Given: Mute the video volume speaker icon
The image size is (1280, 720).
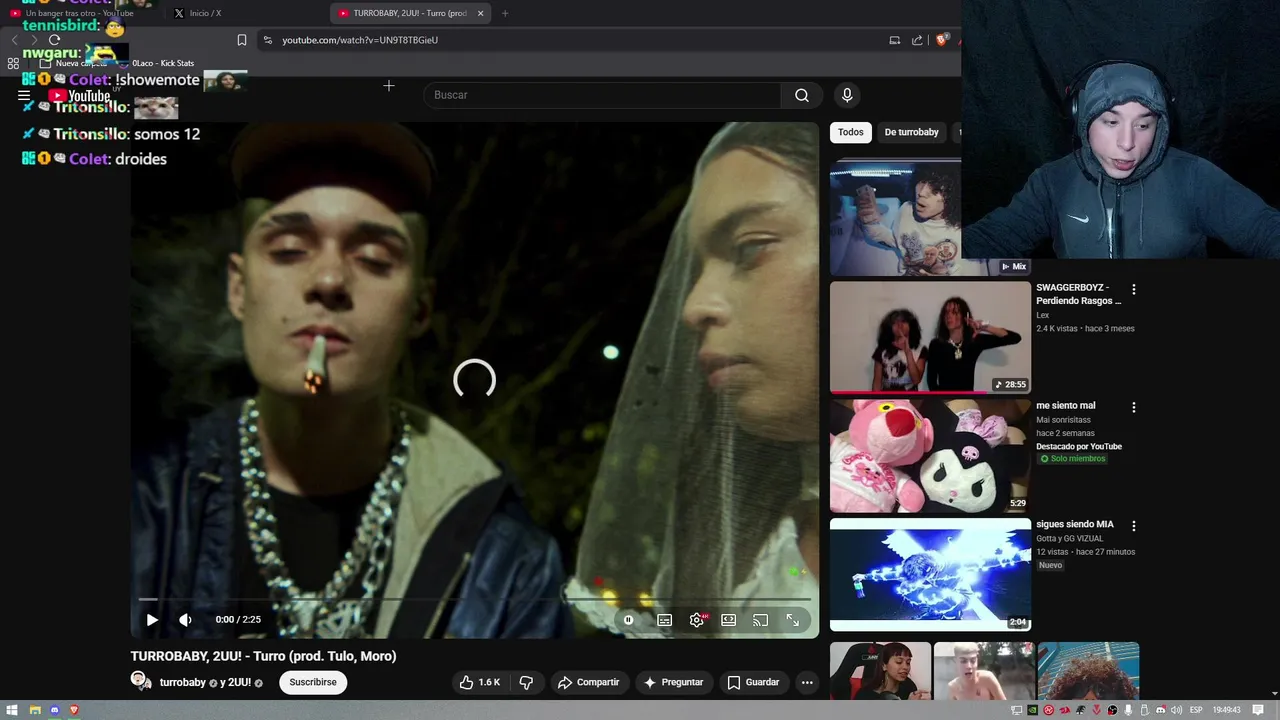Looking at the screenshot, I should [185, 620].
